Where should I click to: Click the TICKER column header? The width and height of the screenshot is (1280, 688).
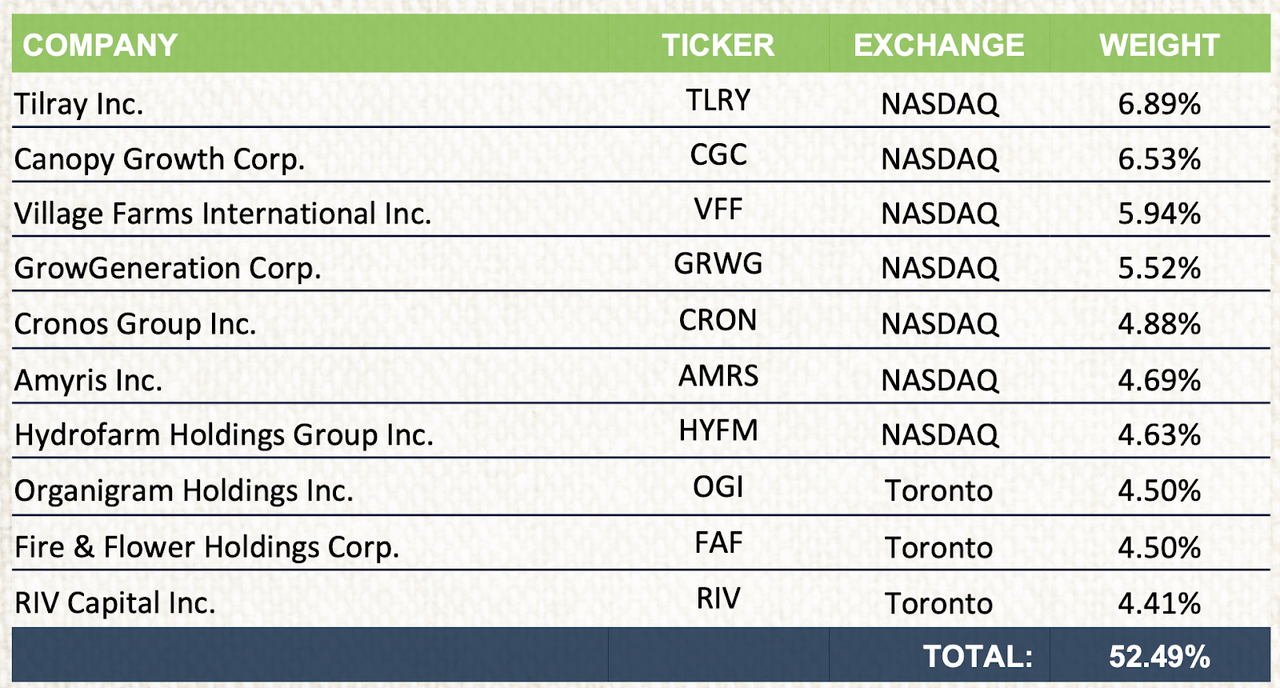[x=717, y=45]
